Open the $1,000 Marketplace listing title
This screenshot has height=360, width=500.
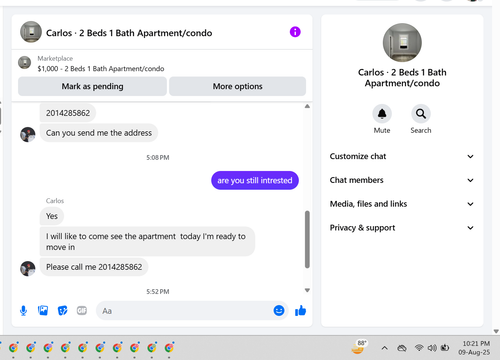[x=101, y=69]
